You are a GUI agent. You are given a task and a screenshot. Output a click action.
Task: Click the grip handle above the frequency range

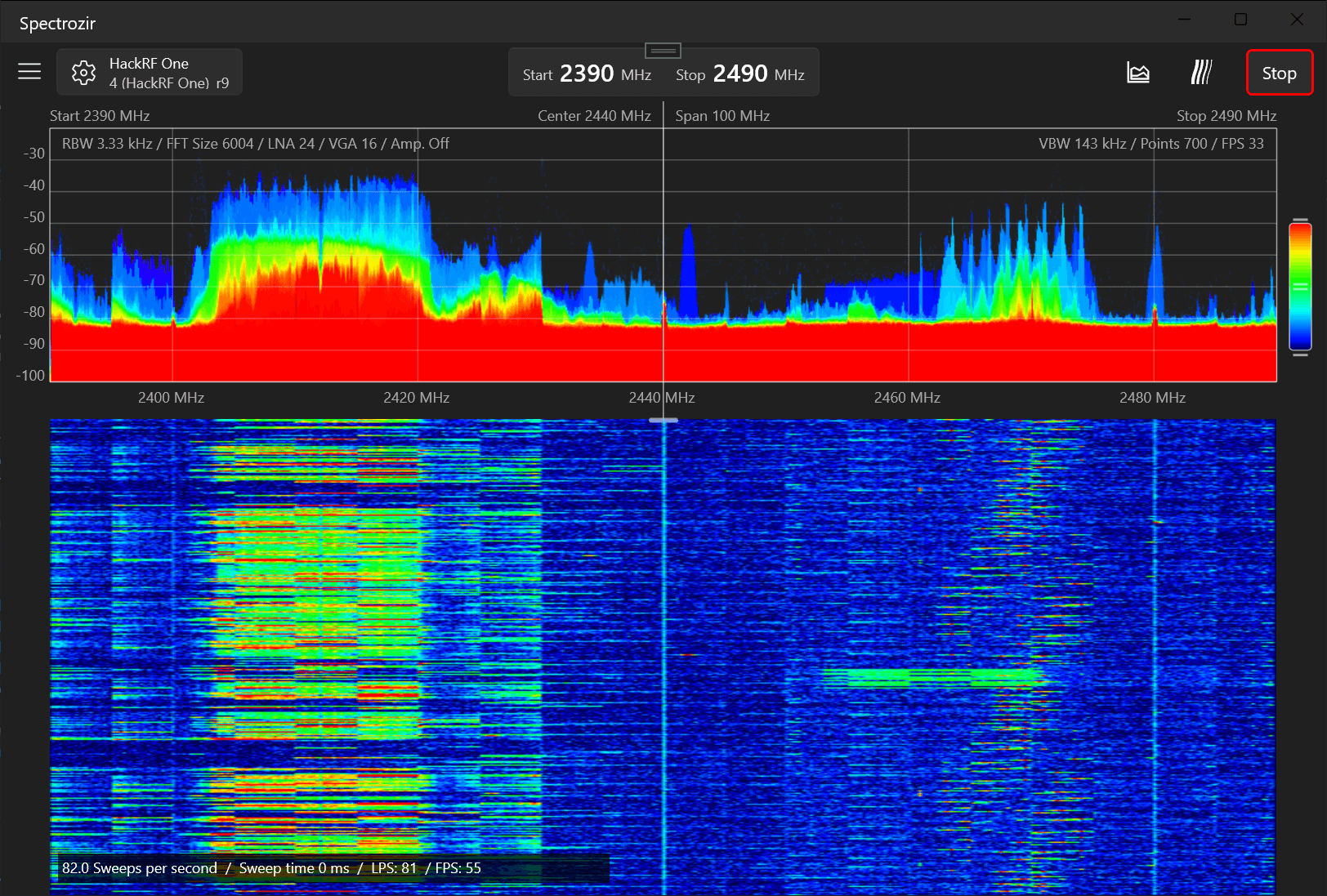point(663,51)
